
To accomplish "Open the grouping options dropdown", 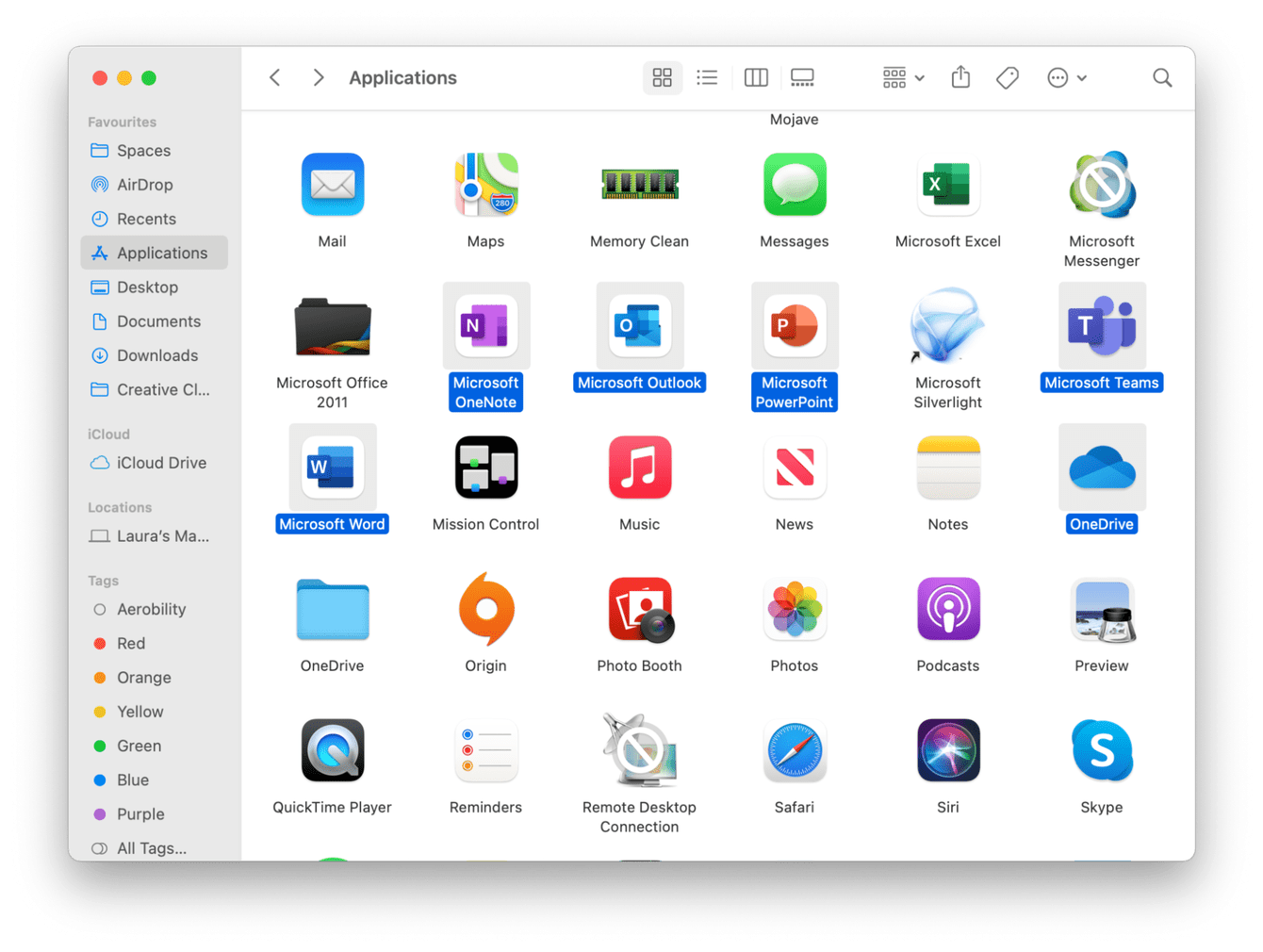I will click(x=901, y=77).
